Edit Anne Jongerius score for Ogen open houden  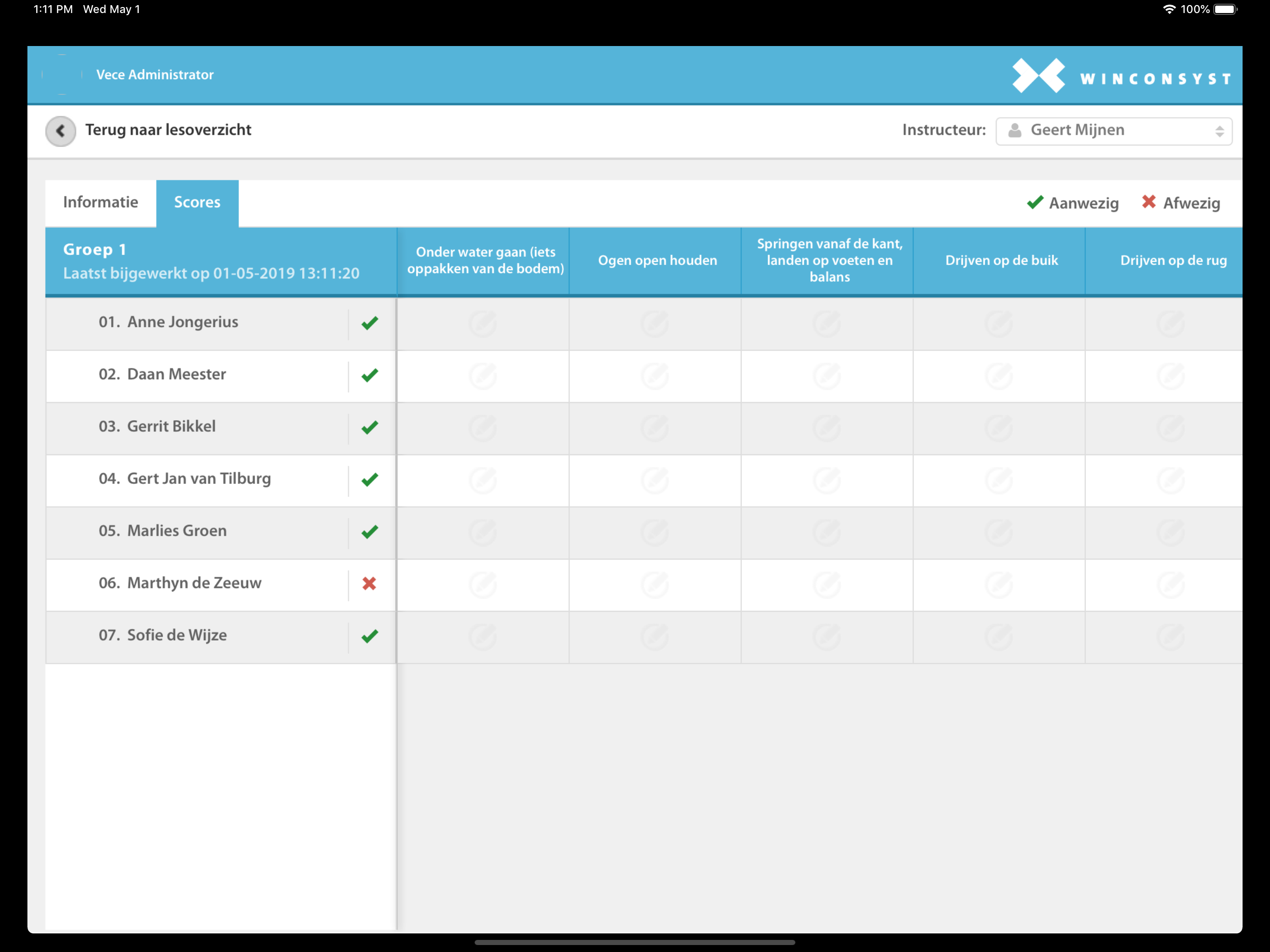coord(655,324)
